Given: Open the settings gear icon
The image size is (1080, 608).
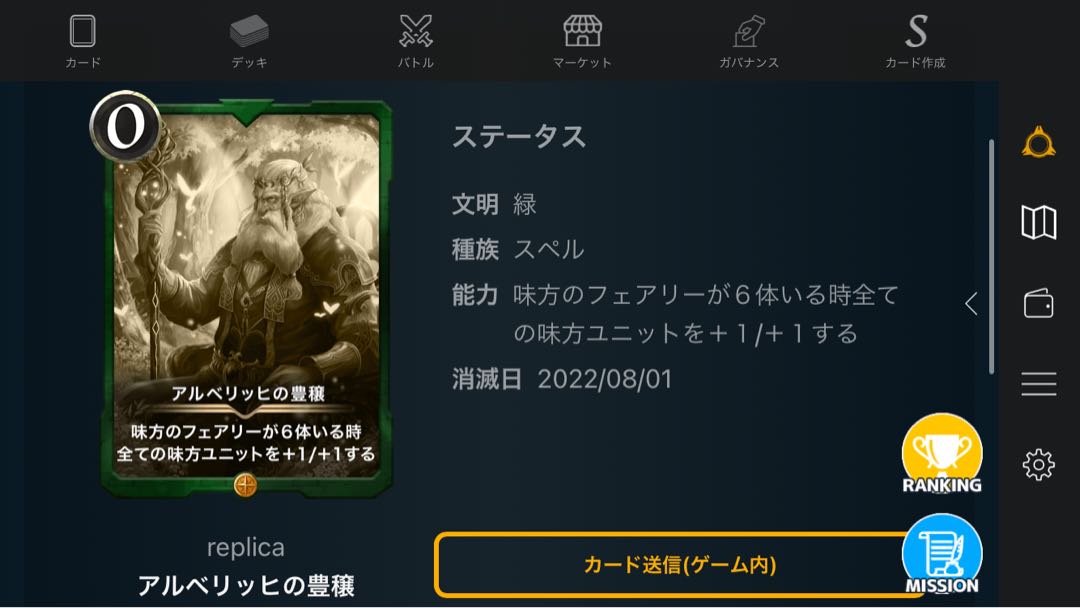Looking at the screenshot, I should click(1039, 465).
